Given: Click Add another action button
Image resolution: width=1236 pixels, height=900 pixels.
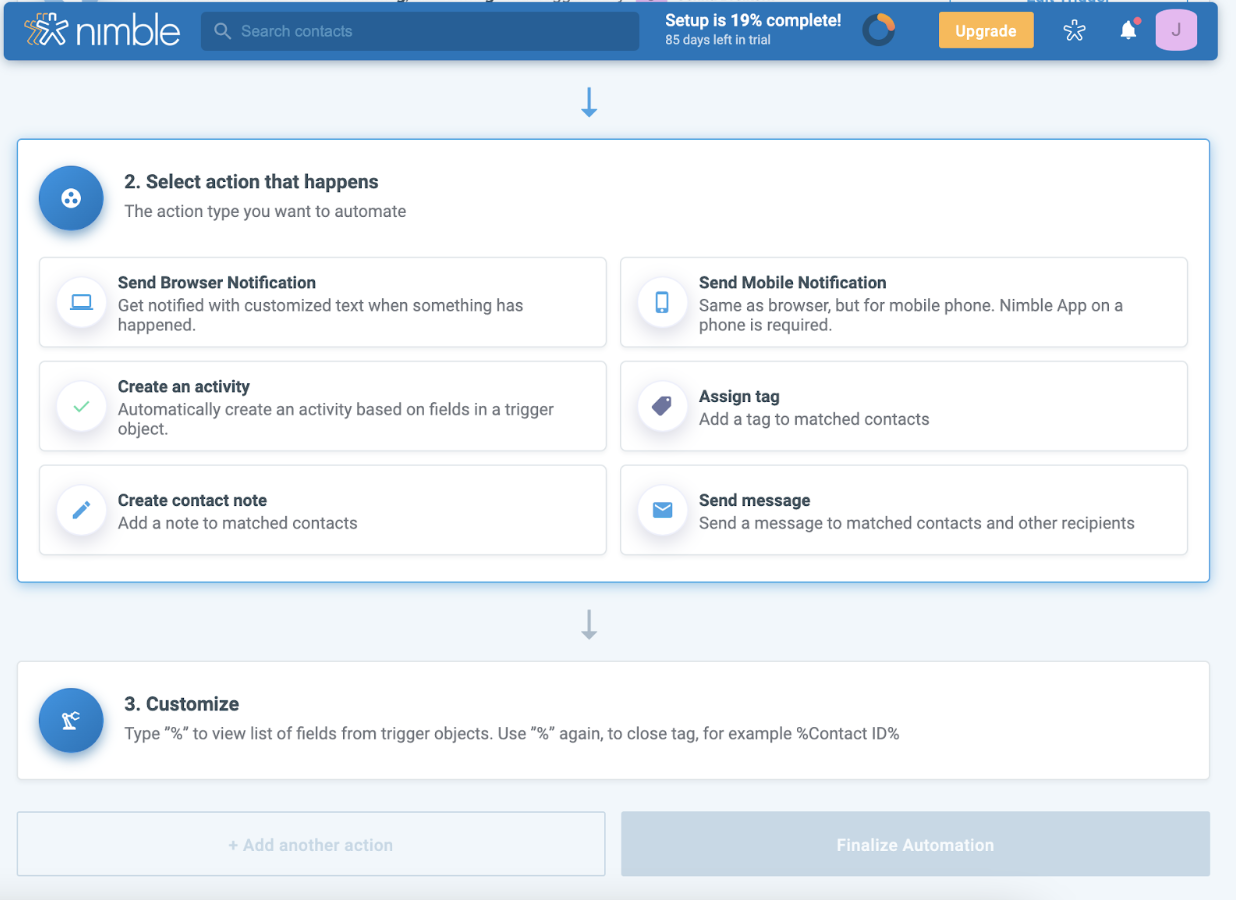Looking at the screenshot, I should pyautogui.click(x=311, y=845).
